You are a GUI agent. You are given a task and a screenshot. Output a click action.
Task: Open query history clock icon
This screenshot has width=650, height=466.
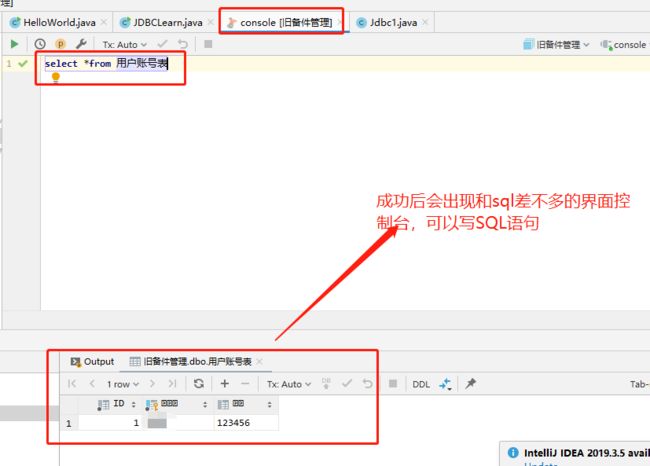pyautogui.click(x=40, y=44)
